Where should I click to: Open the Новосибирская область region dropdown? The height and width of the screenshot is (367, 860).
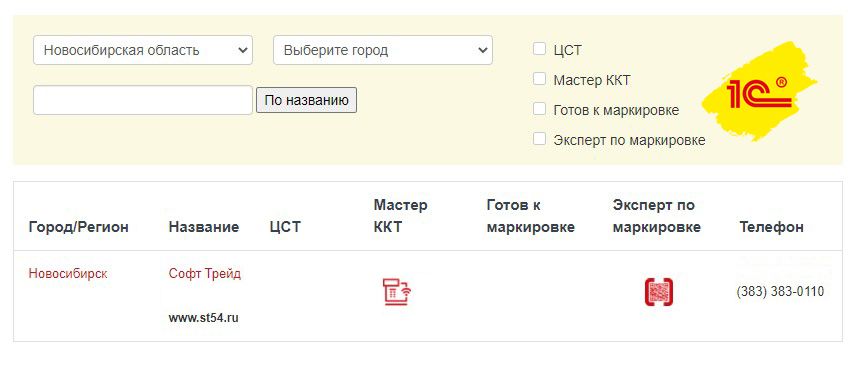coord(143,50)
